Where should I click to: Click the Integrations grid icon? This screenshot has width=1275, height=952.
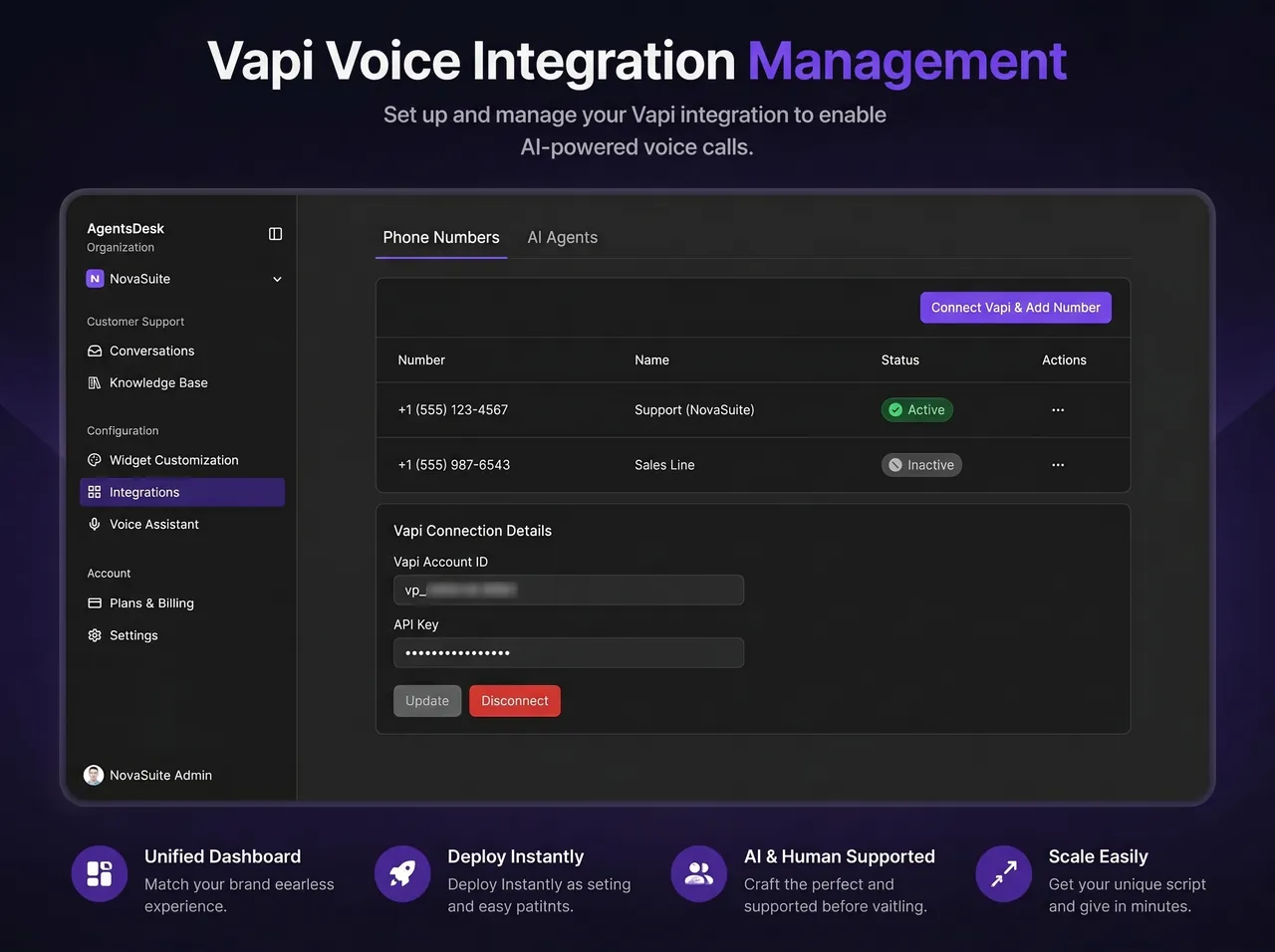[95, 492]
